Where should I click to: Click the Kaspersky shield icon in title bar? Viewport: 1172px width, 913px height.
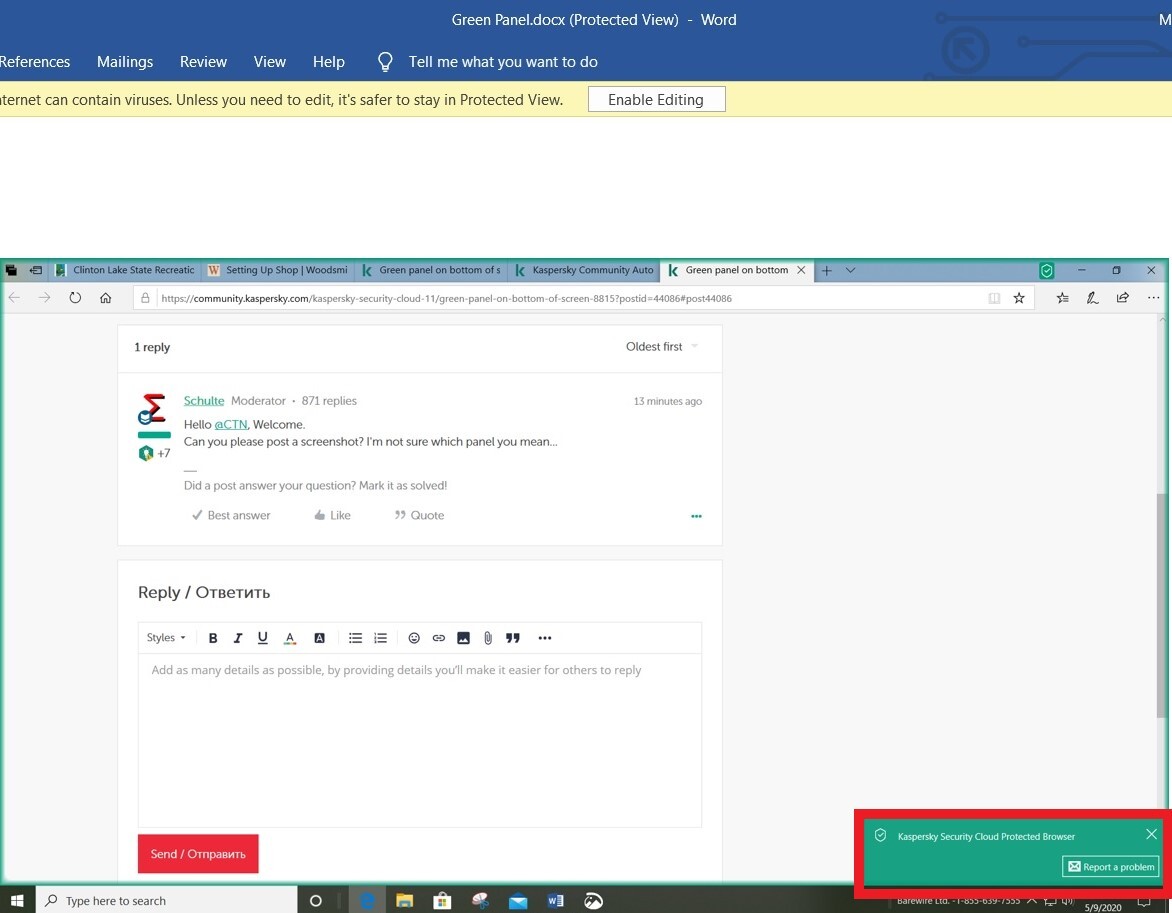point(1046,271)
